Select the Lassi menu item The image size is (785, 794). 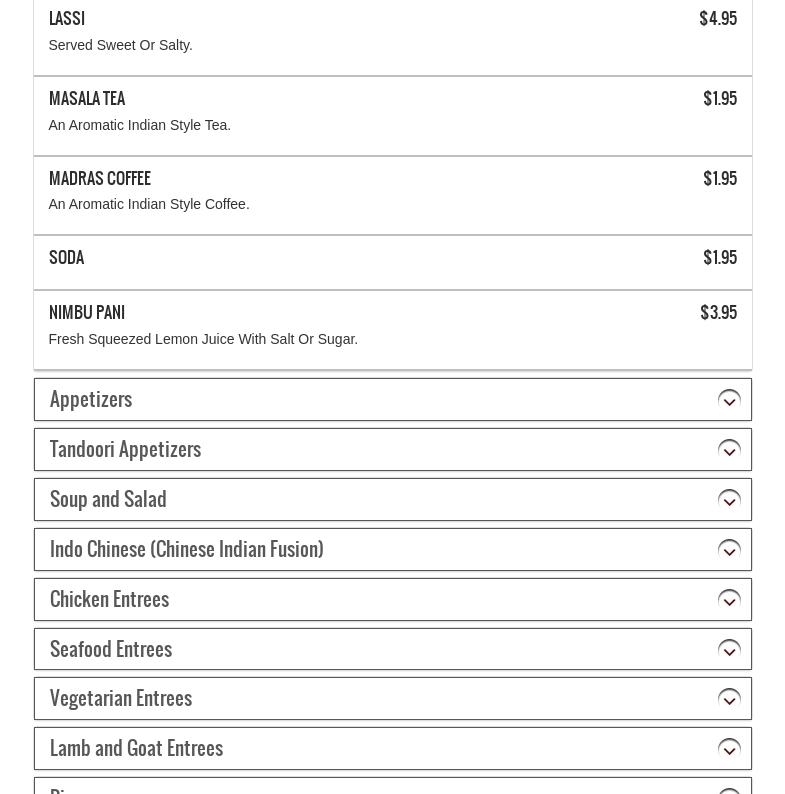tap(393, 36)
